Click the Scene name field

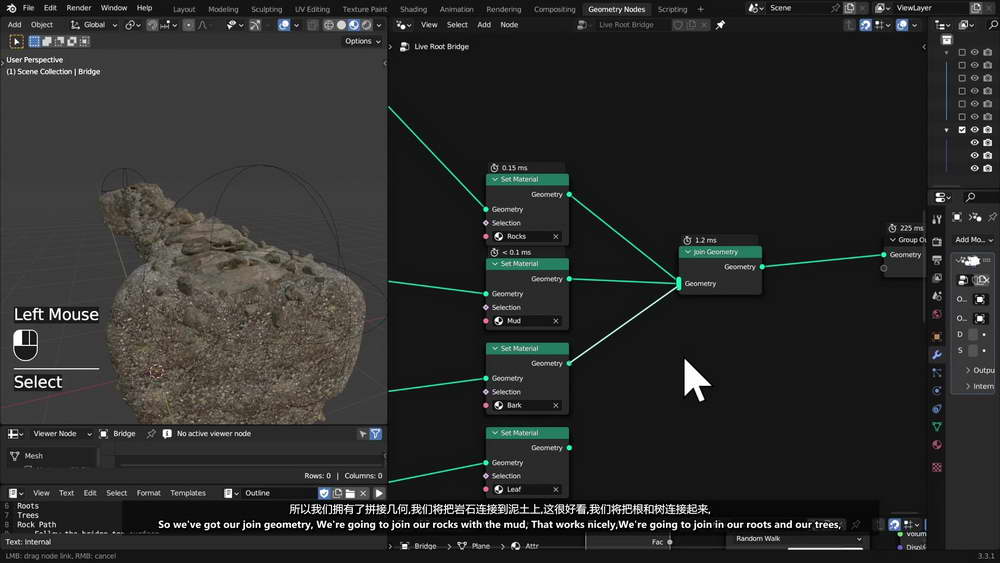point(798,8)
